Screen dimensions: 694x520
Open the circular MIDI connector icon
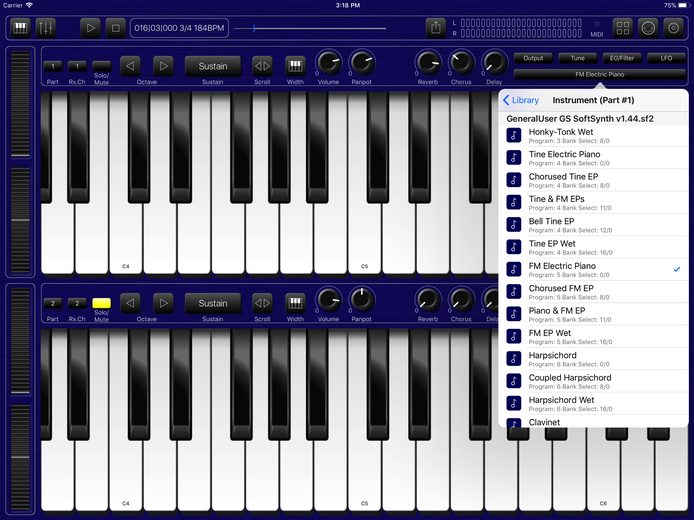pos(648,28)
